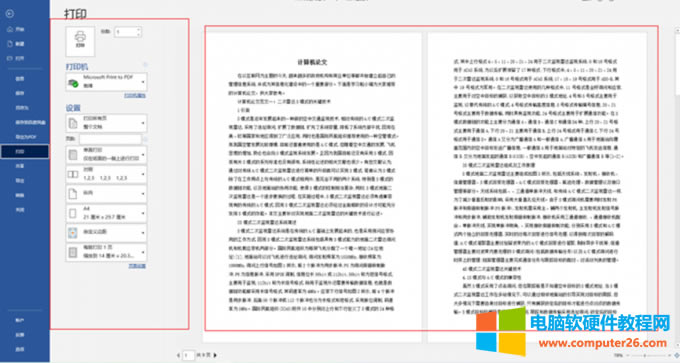
Task: Select New (新建) document icon in sidebar
Action: point(16,44)
